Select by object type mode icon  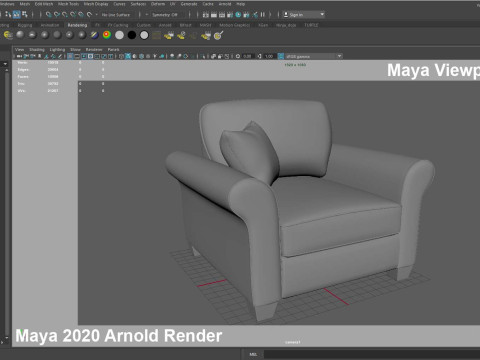point(16,14)
